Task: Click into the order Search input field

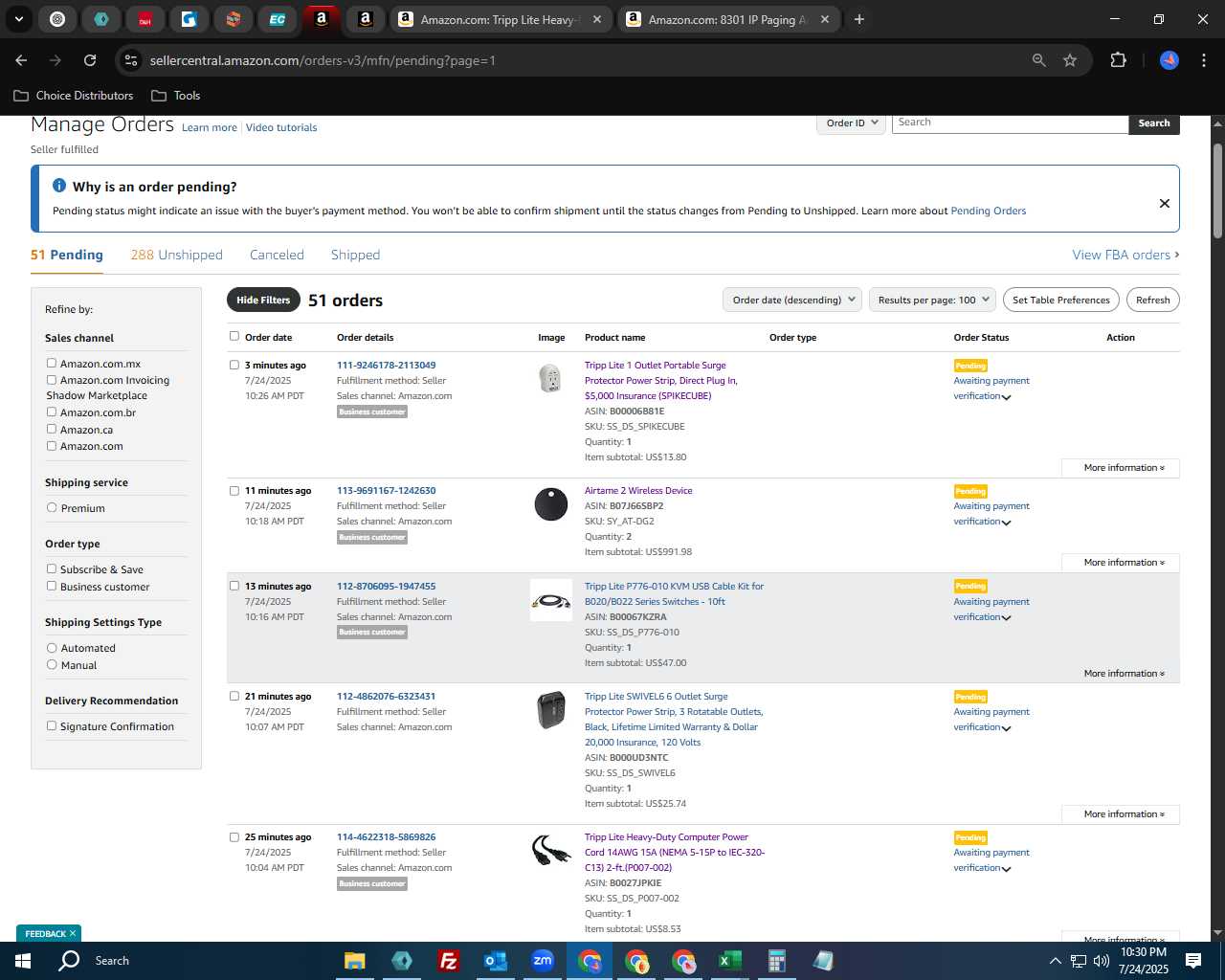Action: point(1010,122)
